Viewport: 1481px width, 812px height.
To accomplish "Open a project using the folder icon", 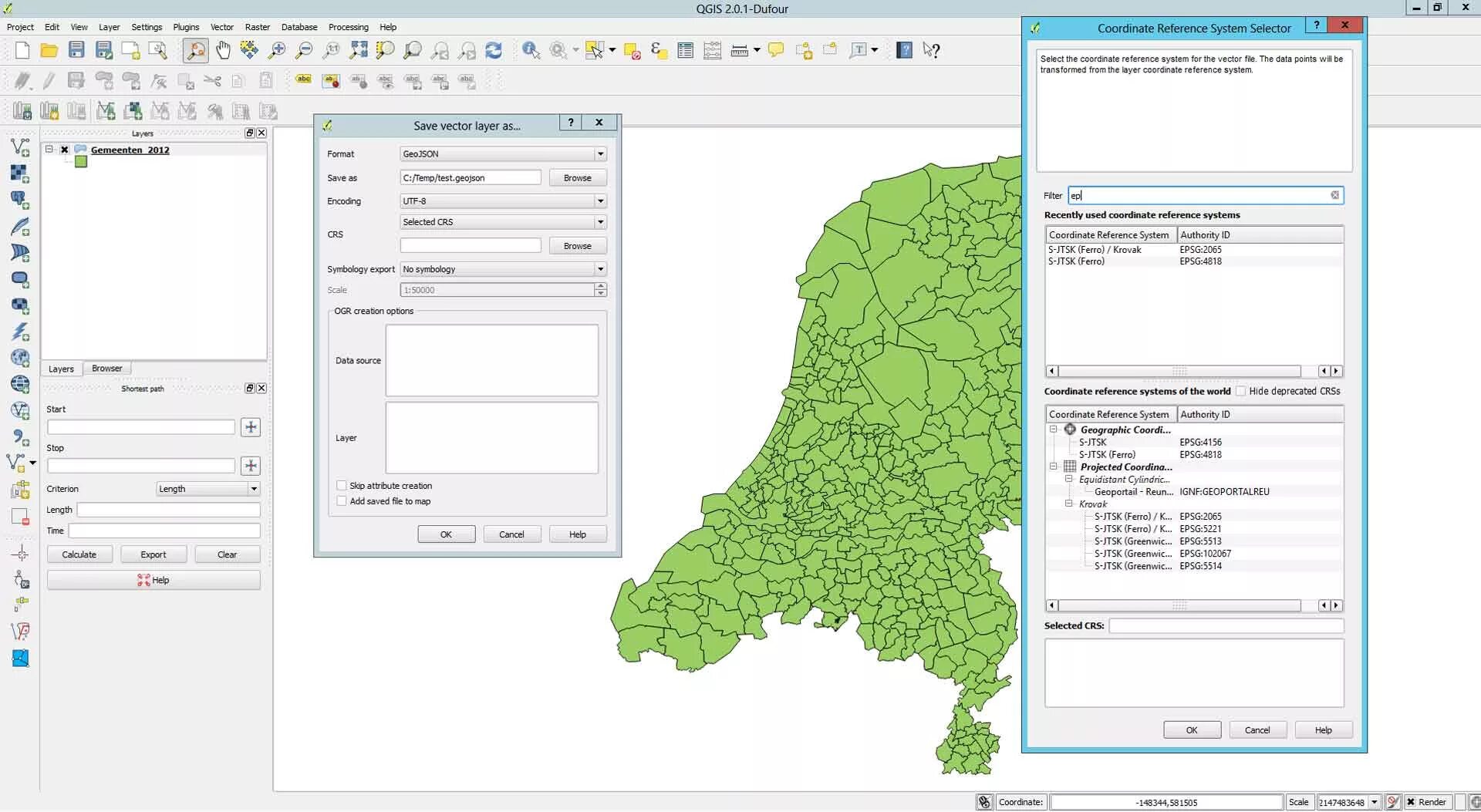I will pyautogui.click(x=49, y=51).
